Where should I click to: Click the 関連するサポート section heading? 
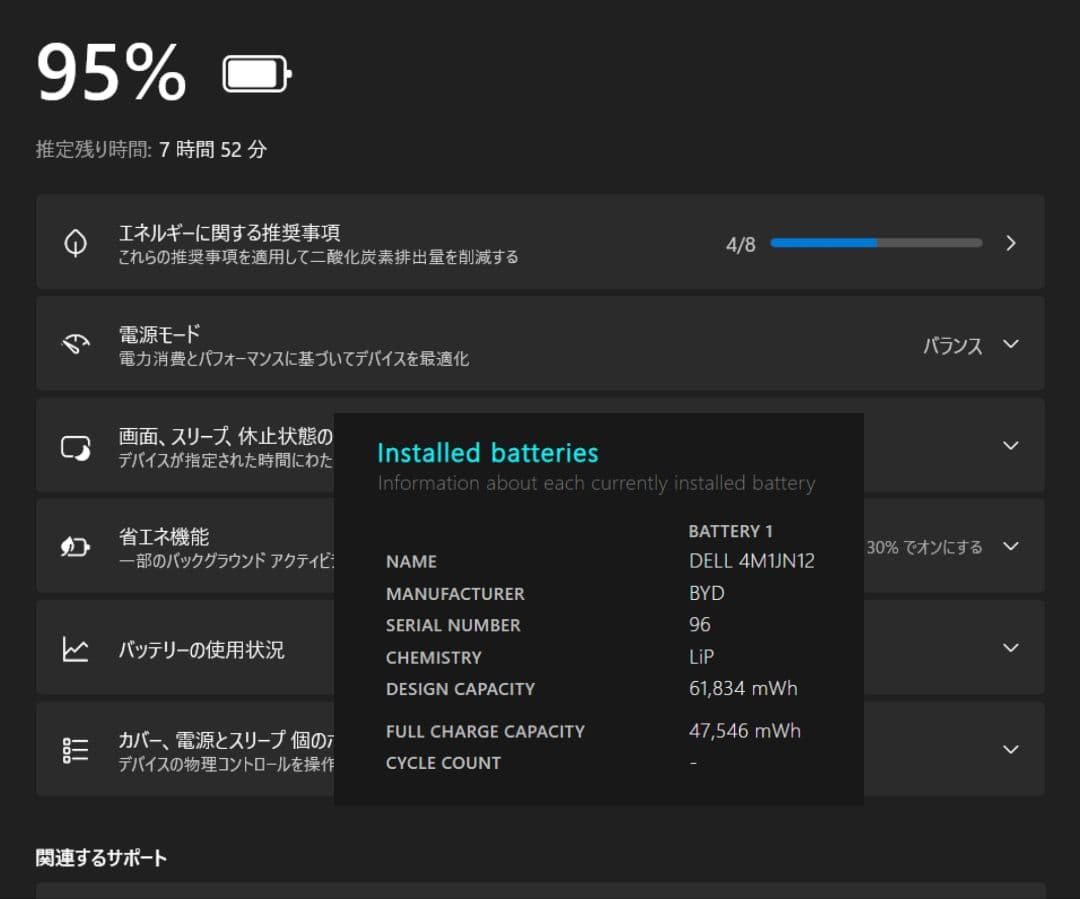pyautogui.click(x=100, y=857)
